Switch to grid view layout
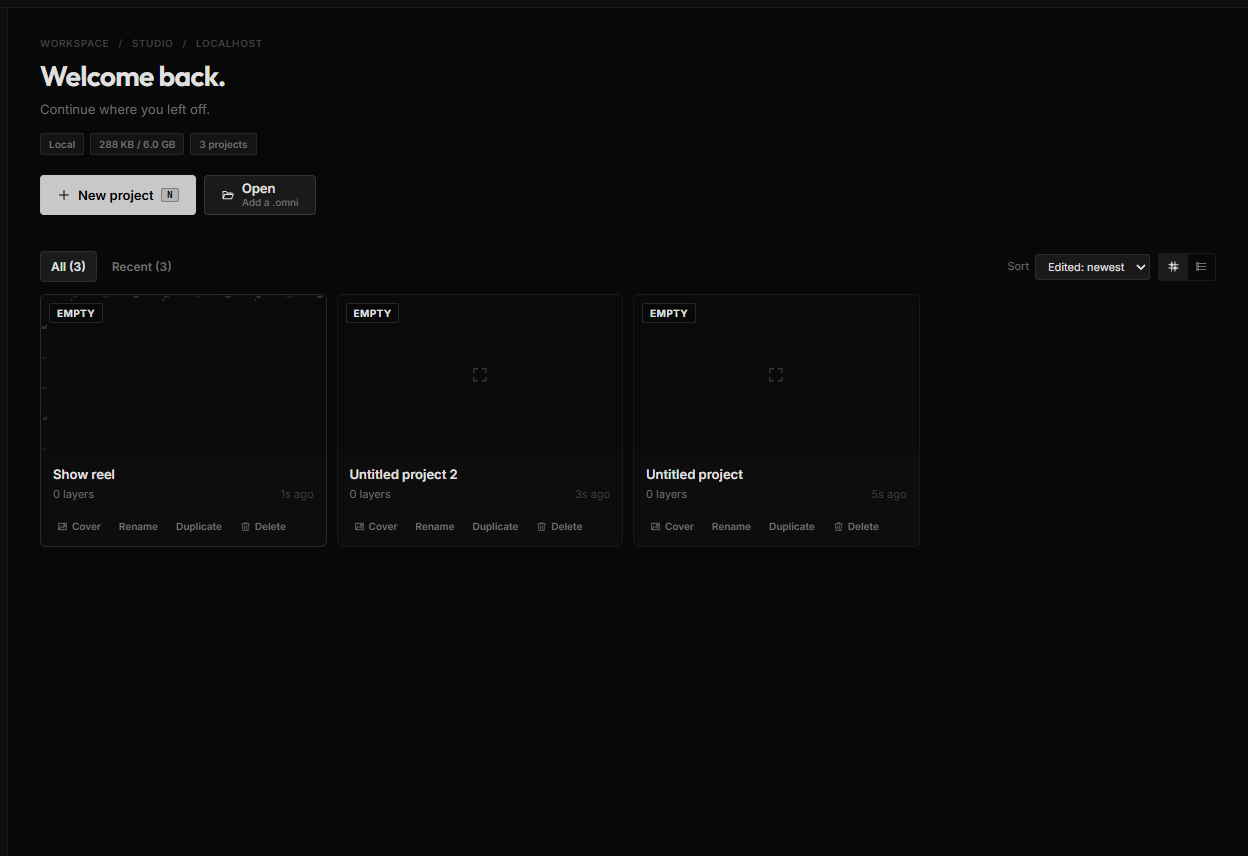This screenshot has width=1248, height=856. point(1173,267)
